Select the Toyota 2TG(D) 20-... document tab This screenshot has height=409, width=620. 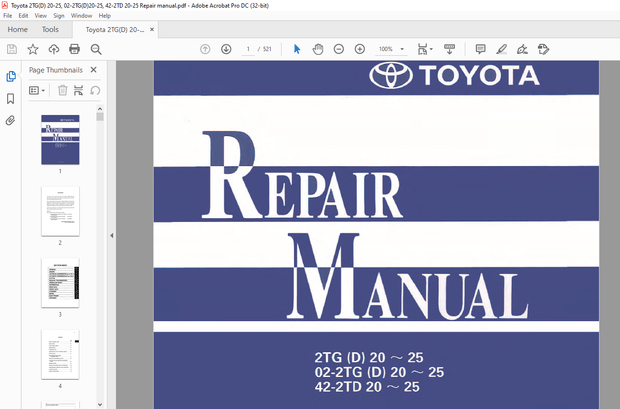[115, 30]
